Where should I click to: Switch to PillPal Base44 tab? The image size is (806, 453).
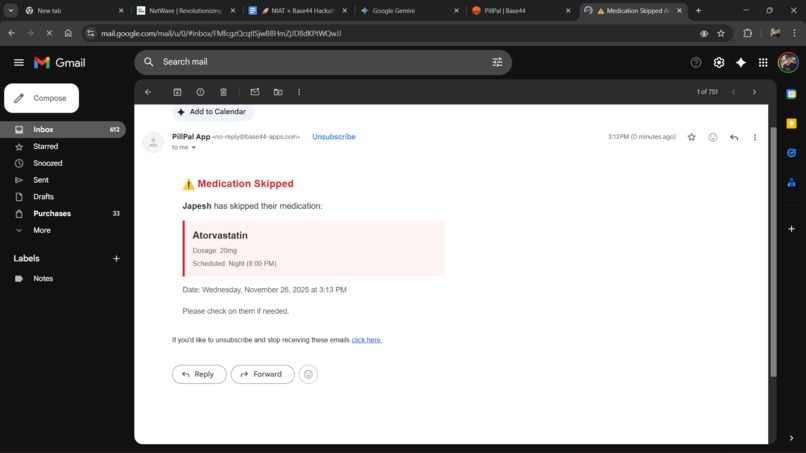(521, 10)
